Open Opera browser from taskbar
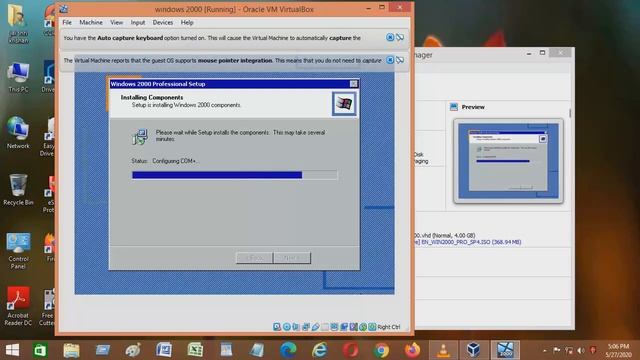The height and width of the screenshot is (360, 640). [350, 350]
